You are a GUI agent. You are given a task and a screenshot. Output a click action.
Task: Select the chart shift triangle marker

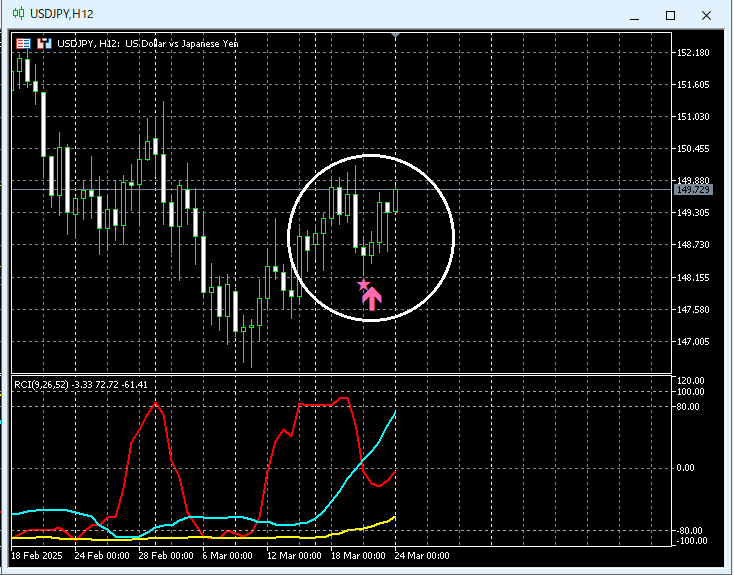point(396,35)
